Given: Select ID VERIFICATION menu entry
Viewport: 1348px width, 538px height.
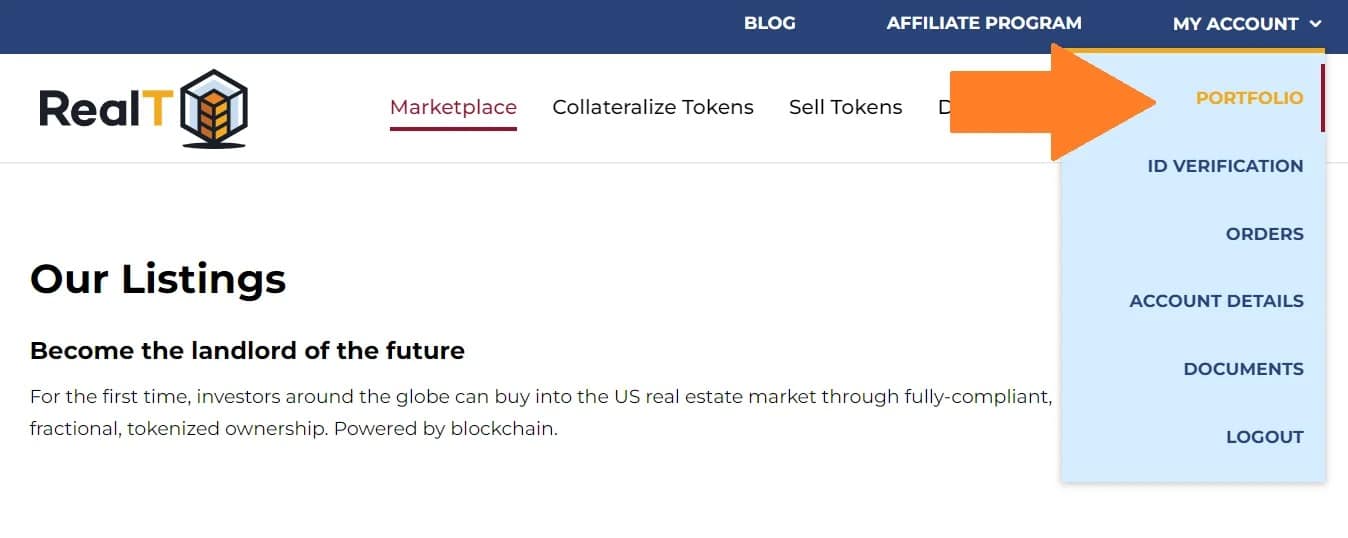Looking at the screenshot, I should pyautogui.click(x=1225, y=166).
